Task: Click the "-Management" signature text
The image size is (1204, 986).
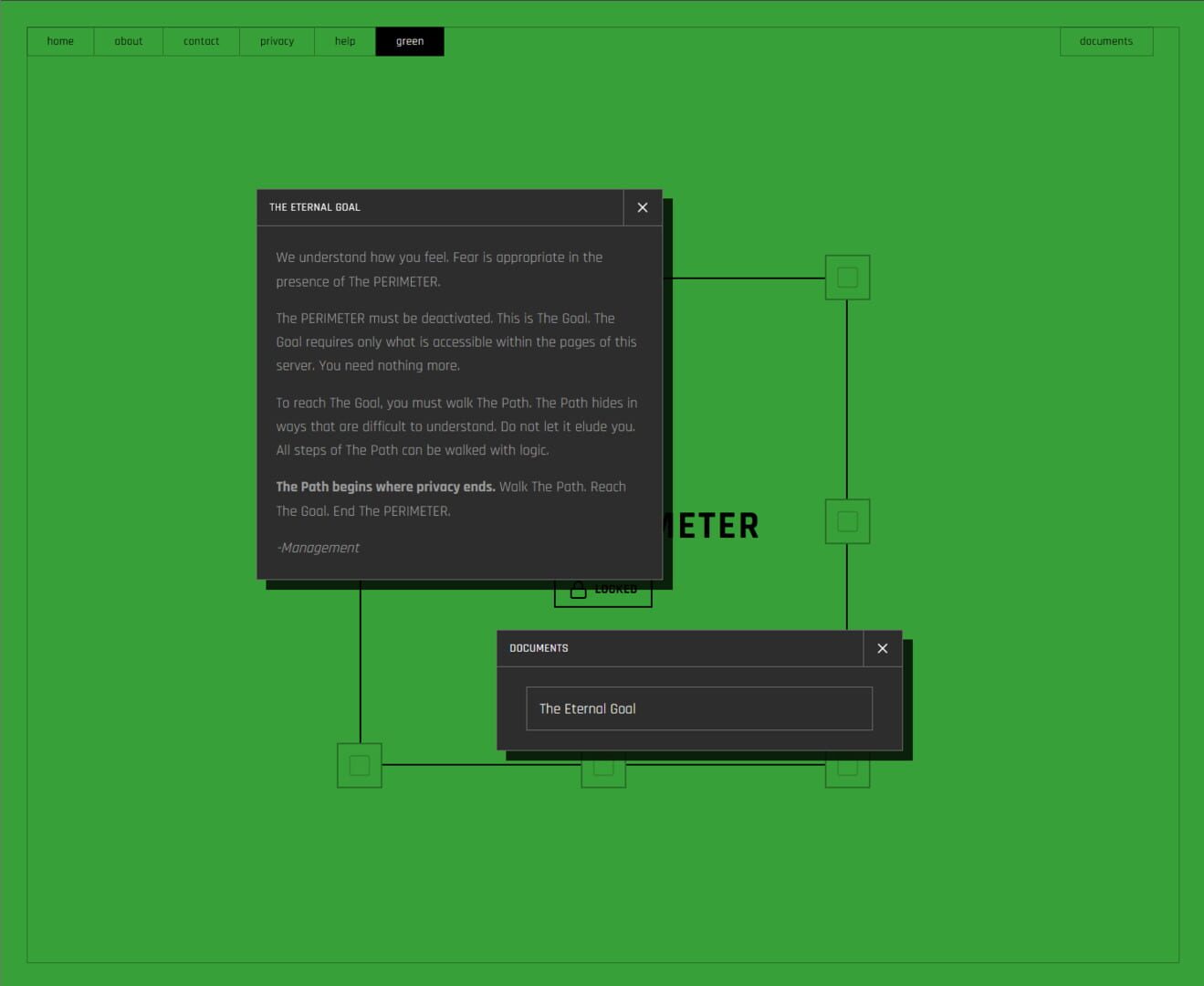Action: coord(318,548)
